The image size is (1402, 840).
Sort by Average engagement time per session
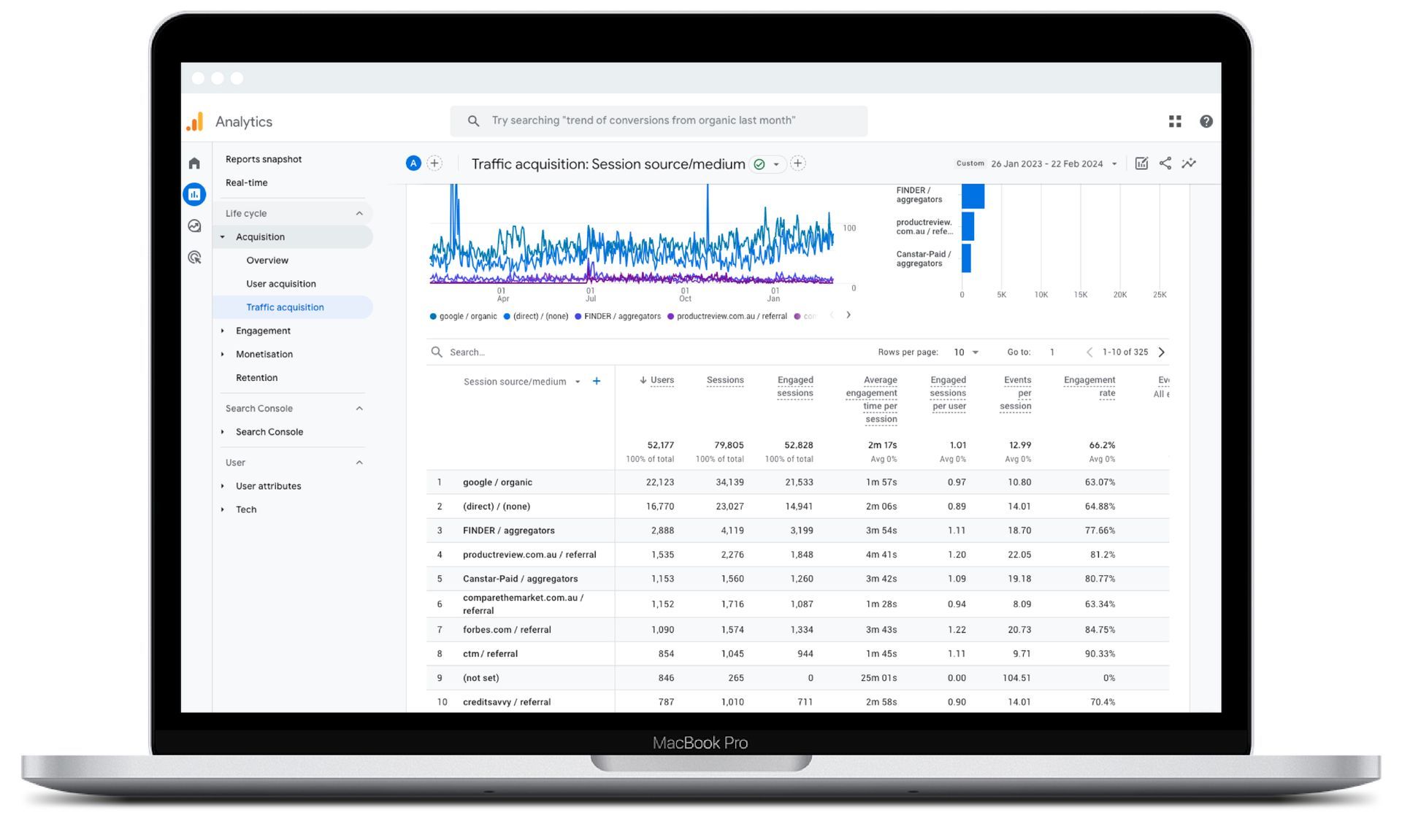[872, 400]
